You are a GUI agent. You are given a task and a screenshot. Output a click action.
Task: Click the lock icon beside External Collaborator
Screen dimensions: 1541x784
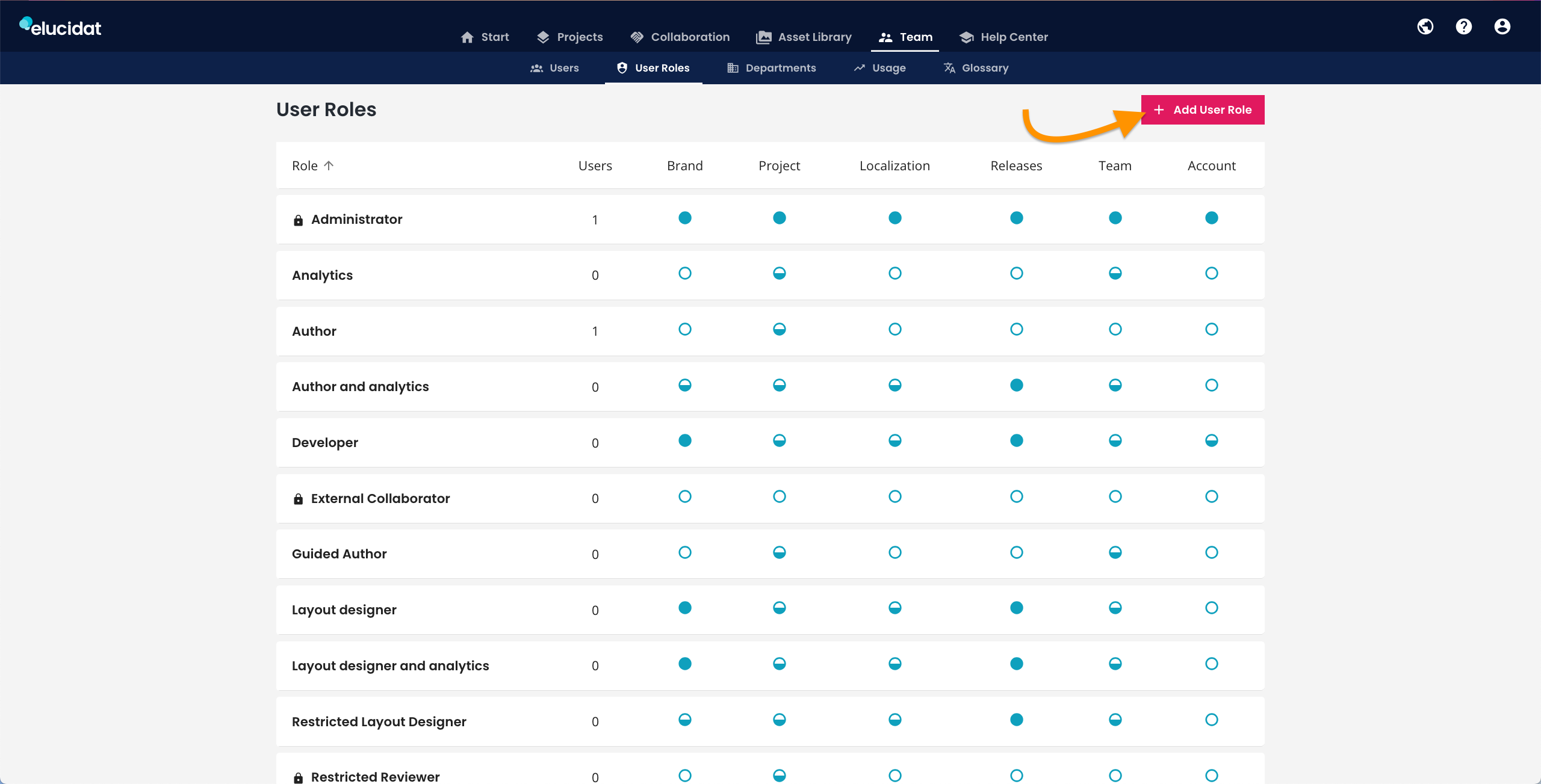tap(298, 499)
